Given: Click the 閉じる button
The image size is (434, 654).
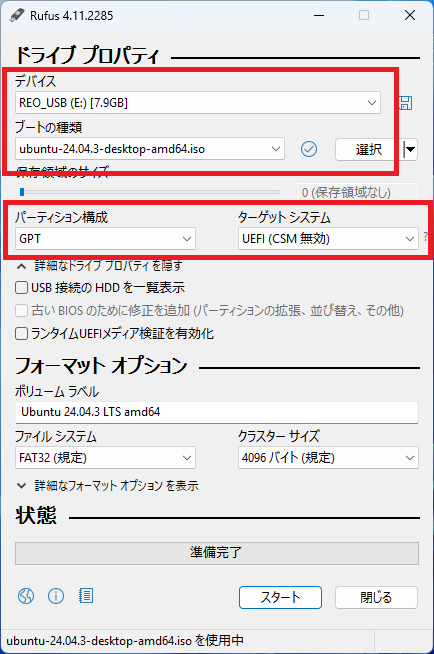Looking at the screenshot, I should [376, 597].
